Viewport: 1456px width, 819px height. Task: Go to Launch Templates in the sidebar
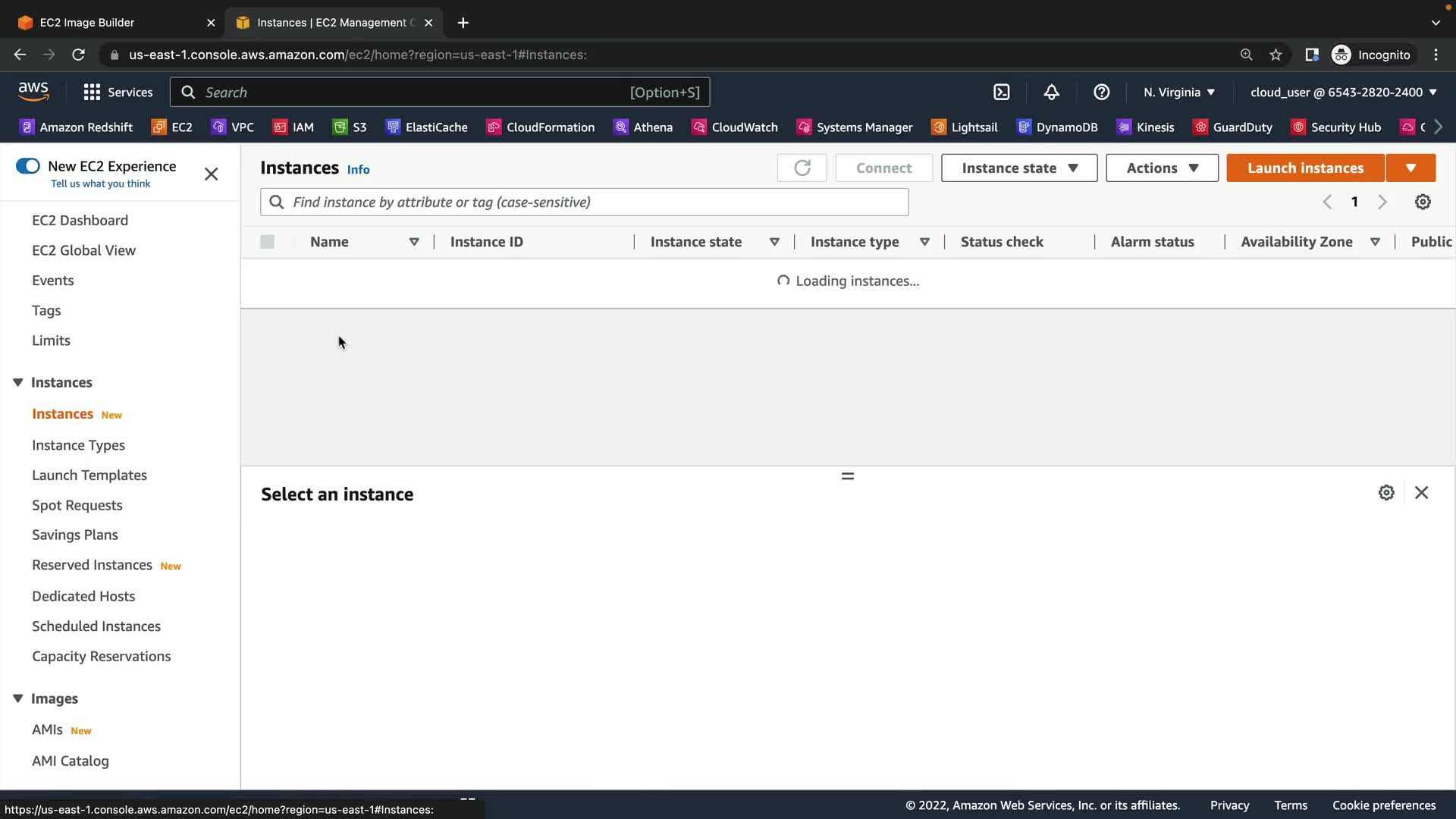pos(89,475)
